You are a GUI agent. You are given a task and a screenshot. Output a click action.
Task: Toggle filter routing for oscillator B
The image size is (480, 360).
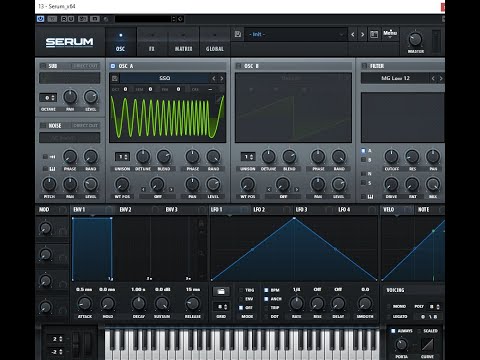[364, 160]
